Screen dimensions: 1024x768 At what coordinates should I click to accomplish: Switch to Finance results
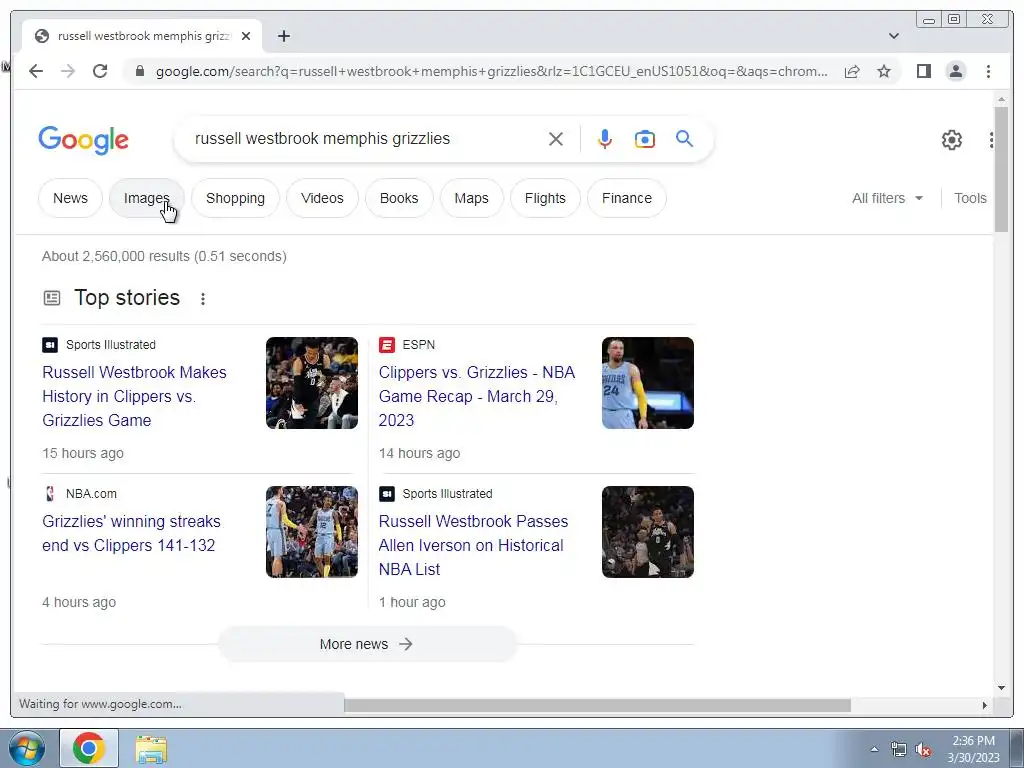coord(627,198)
